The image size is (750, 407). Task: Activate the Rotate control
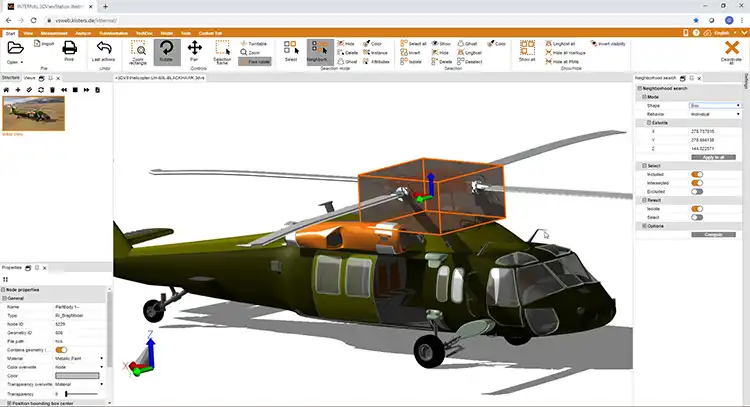coord(166,51)
